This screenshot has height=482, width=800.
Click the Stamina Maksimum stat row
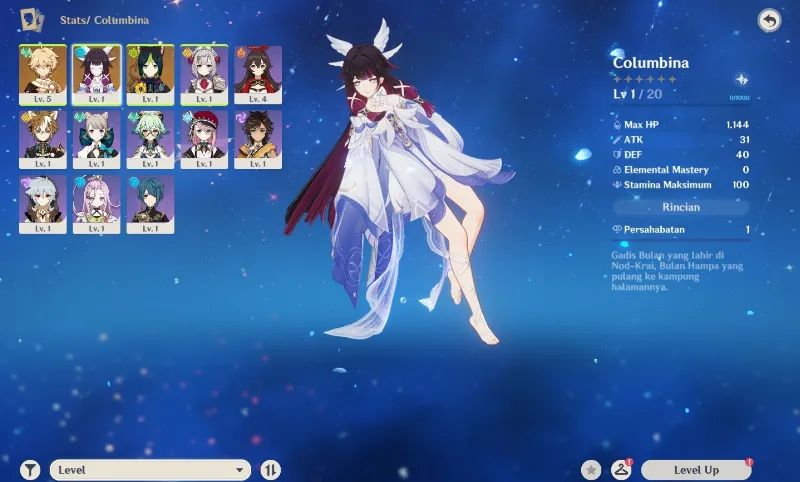pos(681,185)
